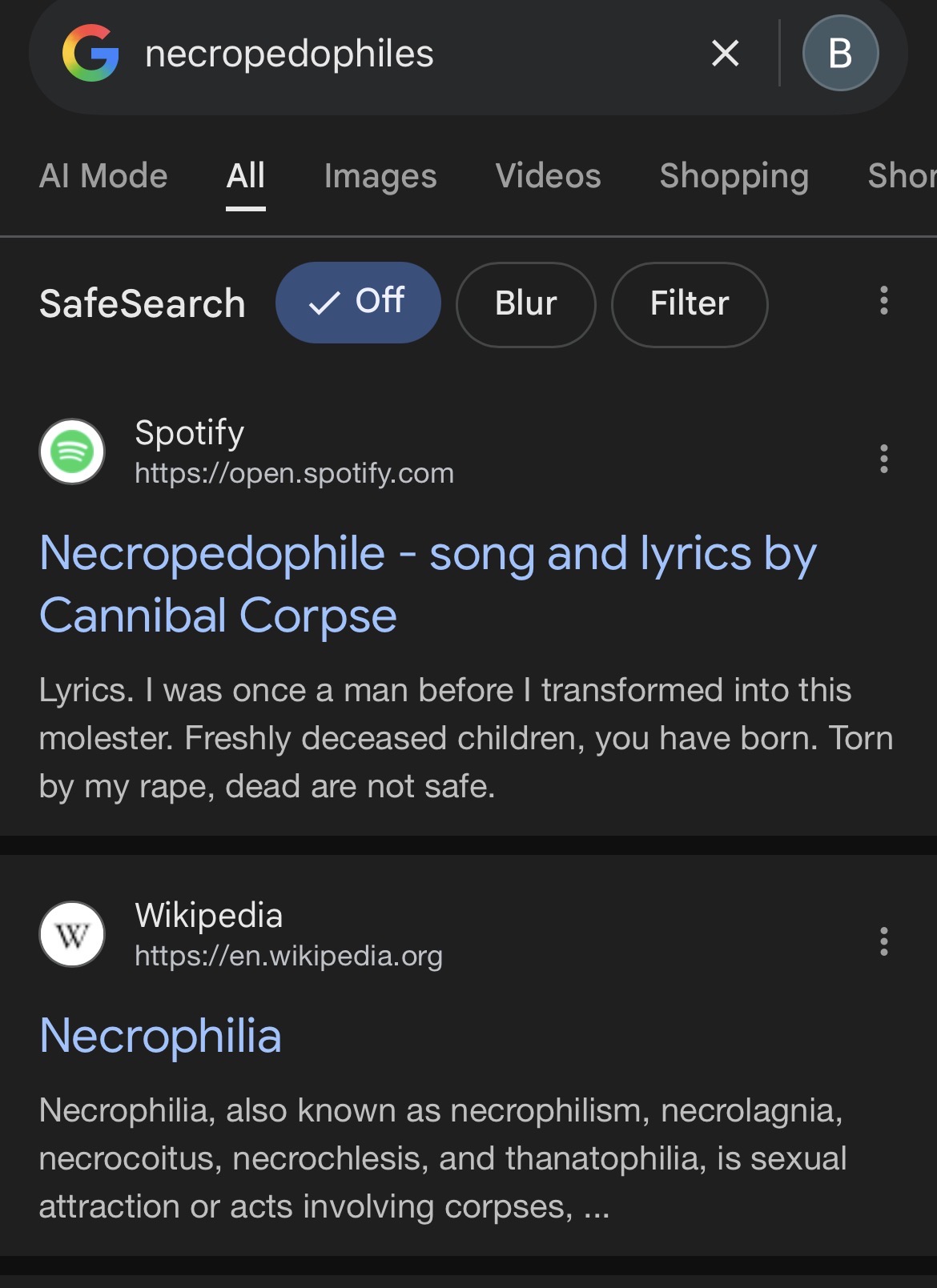Screen dimensions: 937x1288
Task: Open more options for Wikipedia result
Action: [x=883, y=941]
